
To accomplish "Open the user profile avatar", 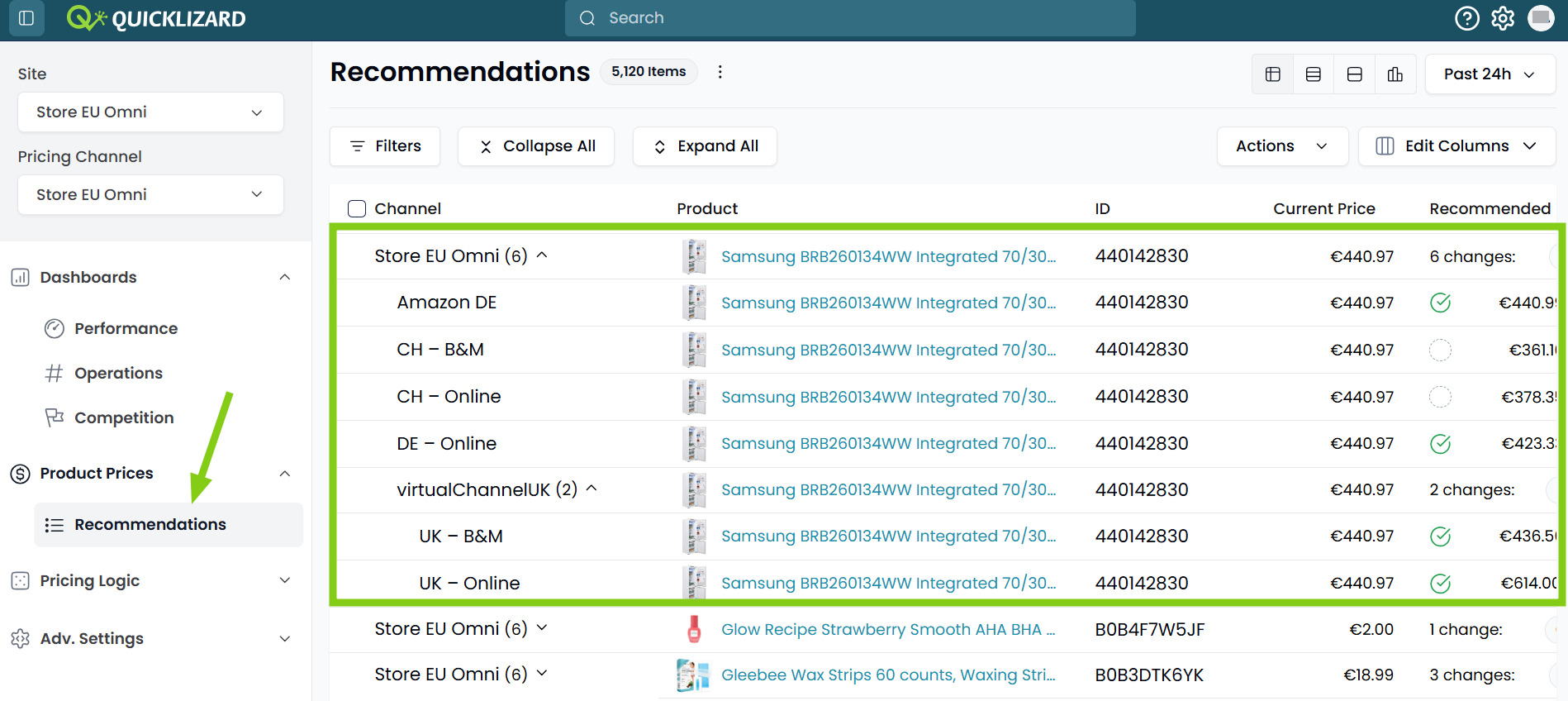I will tap(1541, 18).
